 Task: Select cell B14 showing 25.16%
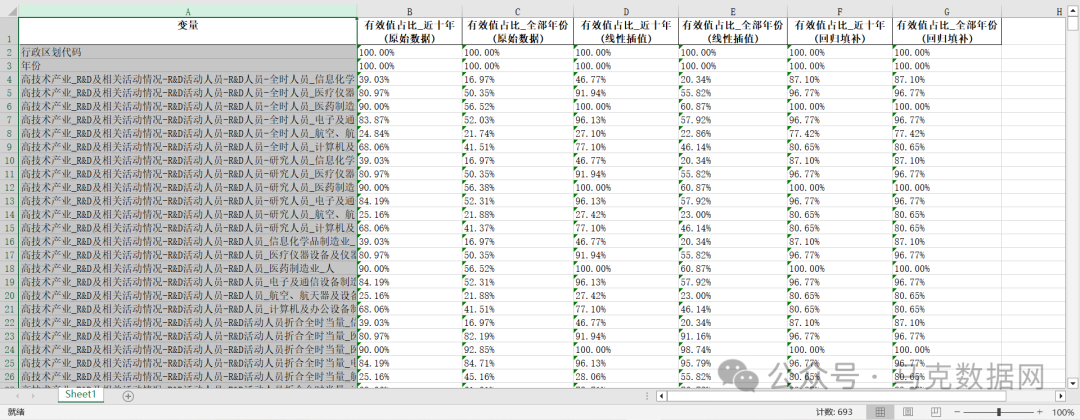click(410, 214)
